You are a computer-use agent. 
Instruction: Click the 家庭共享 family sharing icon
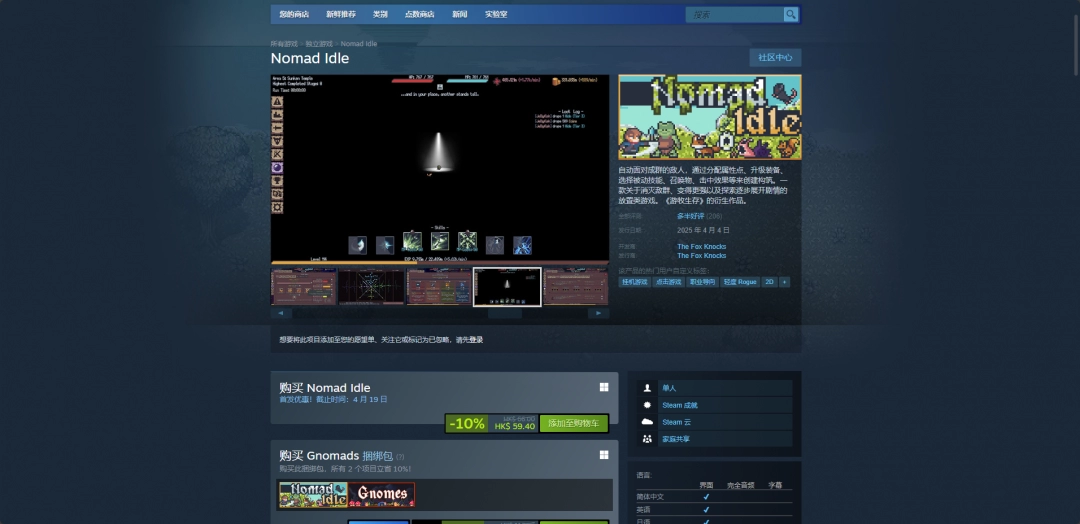648,439
